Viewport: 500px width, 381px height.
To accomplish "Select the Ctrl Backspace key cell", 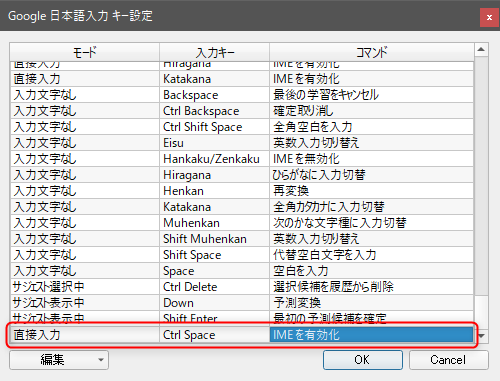I will (x=214, y=111).
